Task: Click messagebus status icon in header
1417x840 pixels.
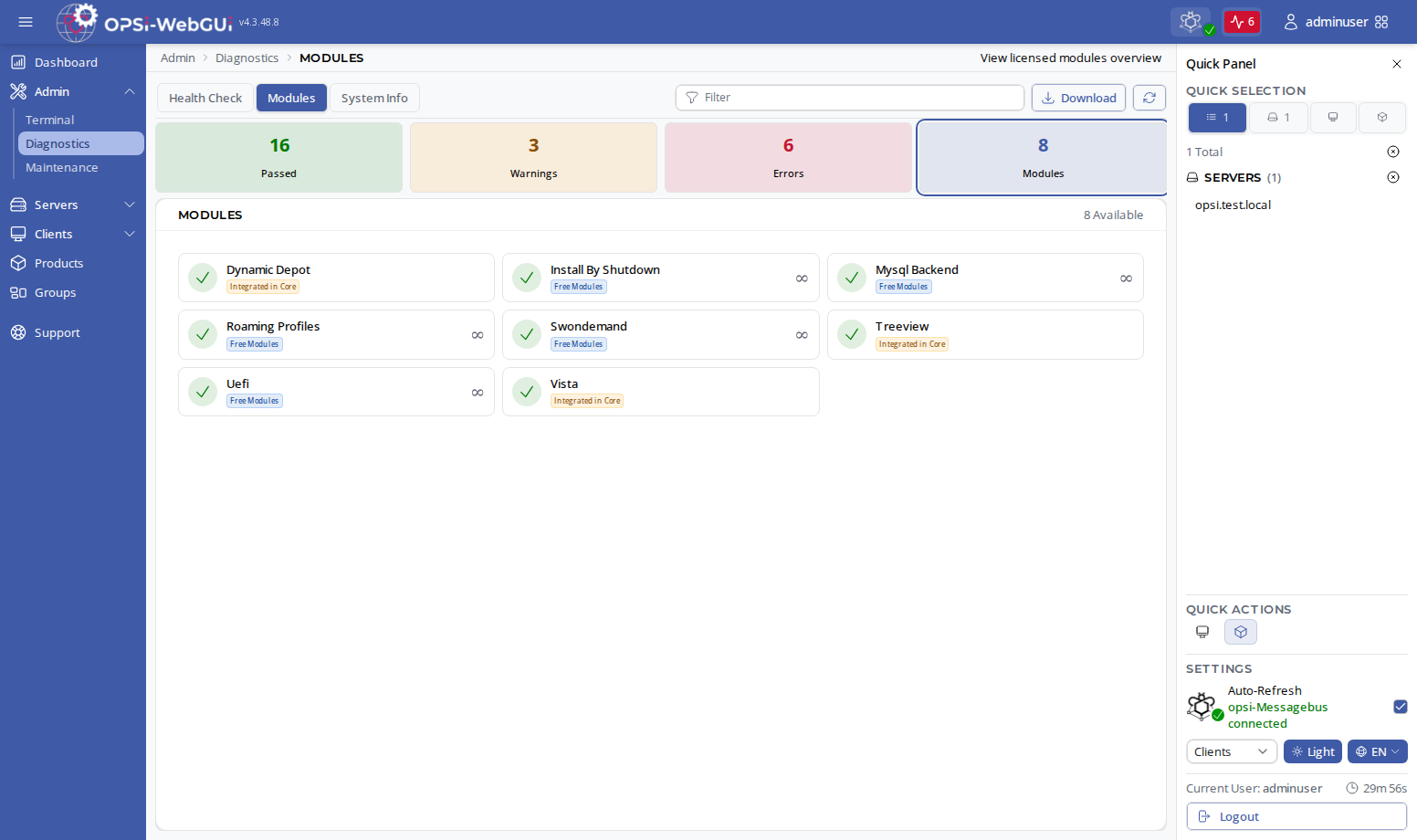Action: [1191, 22]
